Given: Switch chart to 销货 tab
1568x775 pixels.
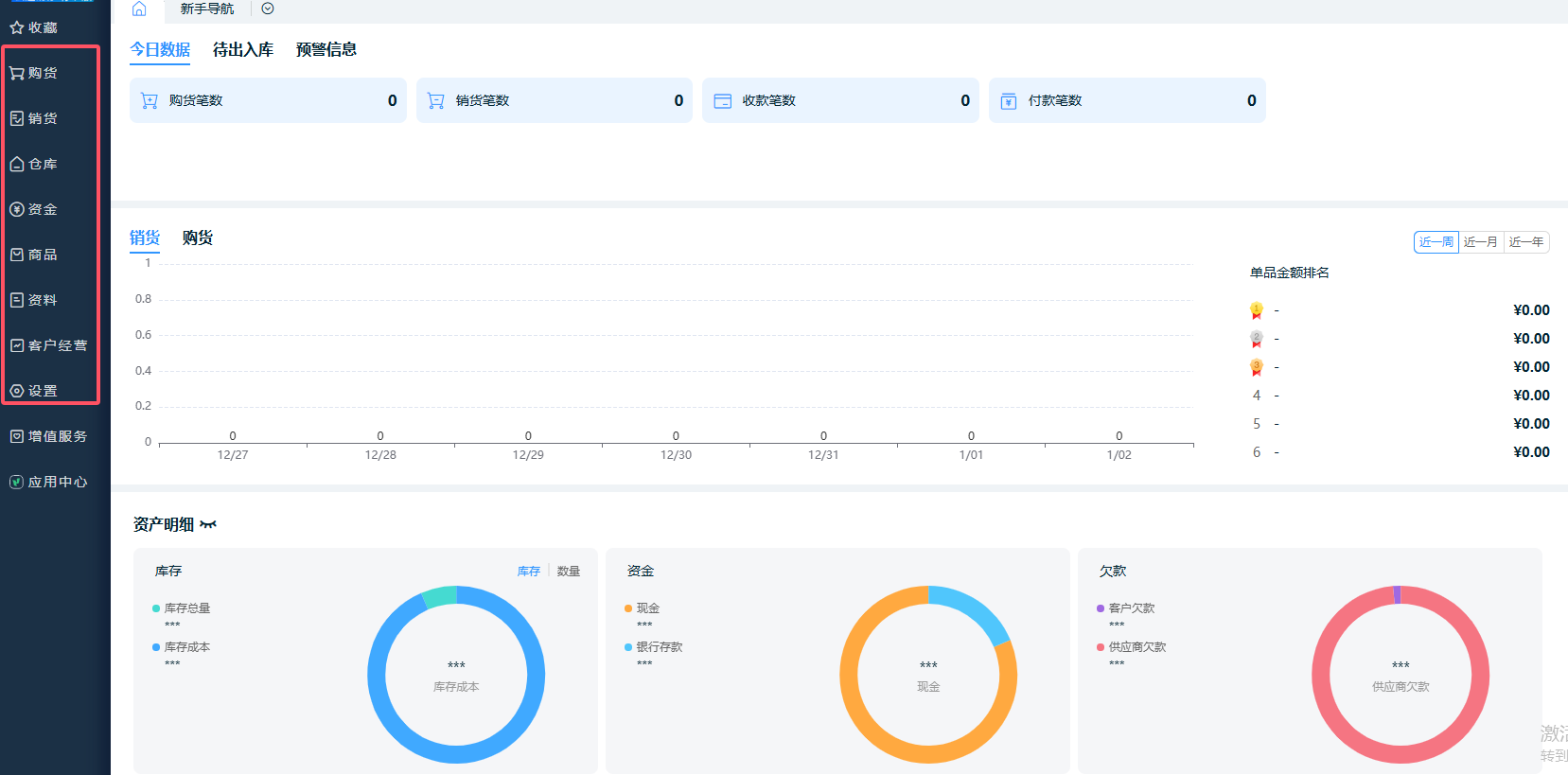Looking at the screenshot, I should point(145,238).
